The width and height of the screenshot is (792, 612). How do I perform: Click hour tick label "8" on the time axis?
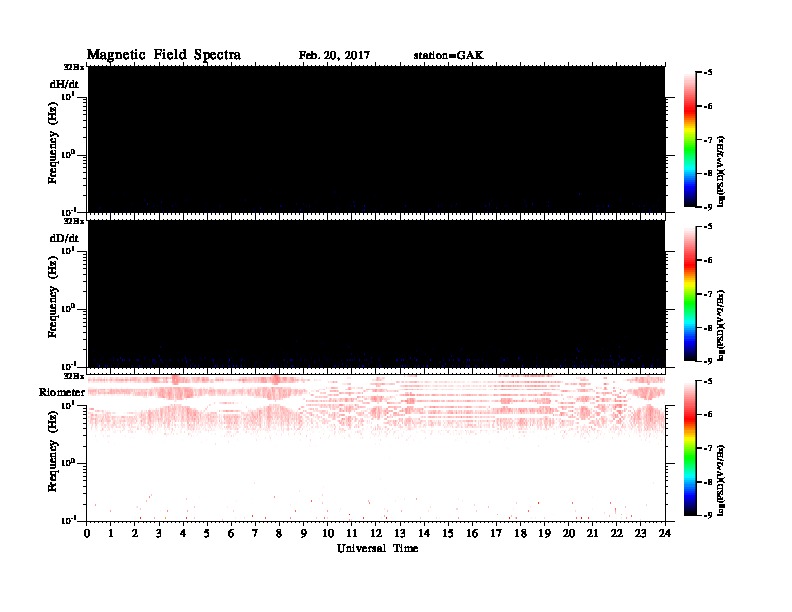click(x=279, y=533)
